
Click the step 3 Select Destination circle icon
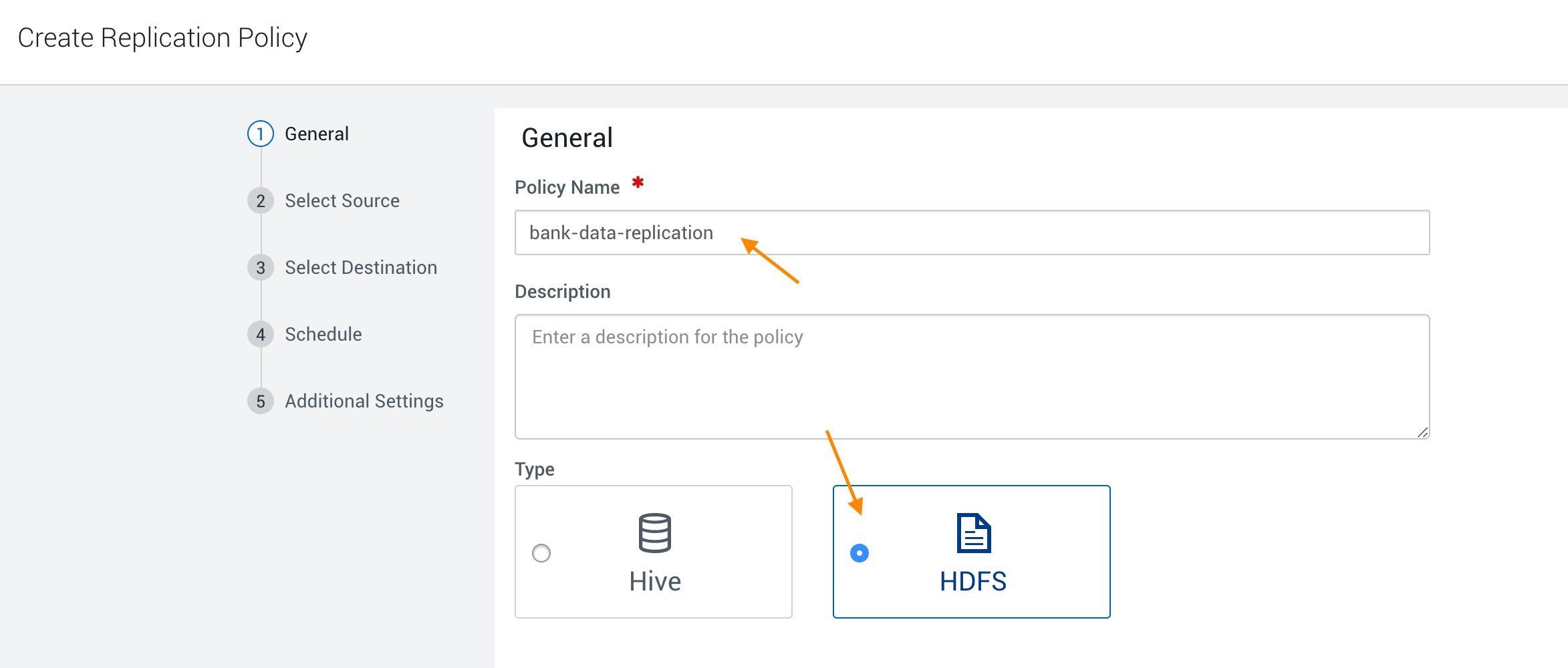(260, 267)
